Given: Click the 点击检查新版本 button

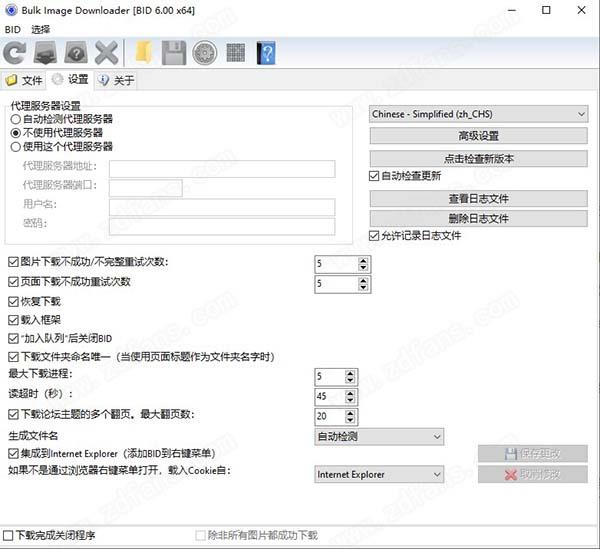Looking at the screenshot, I should coord(478,159).
